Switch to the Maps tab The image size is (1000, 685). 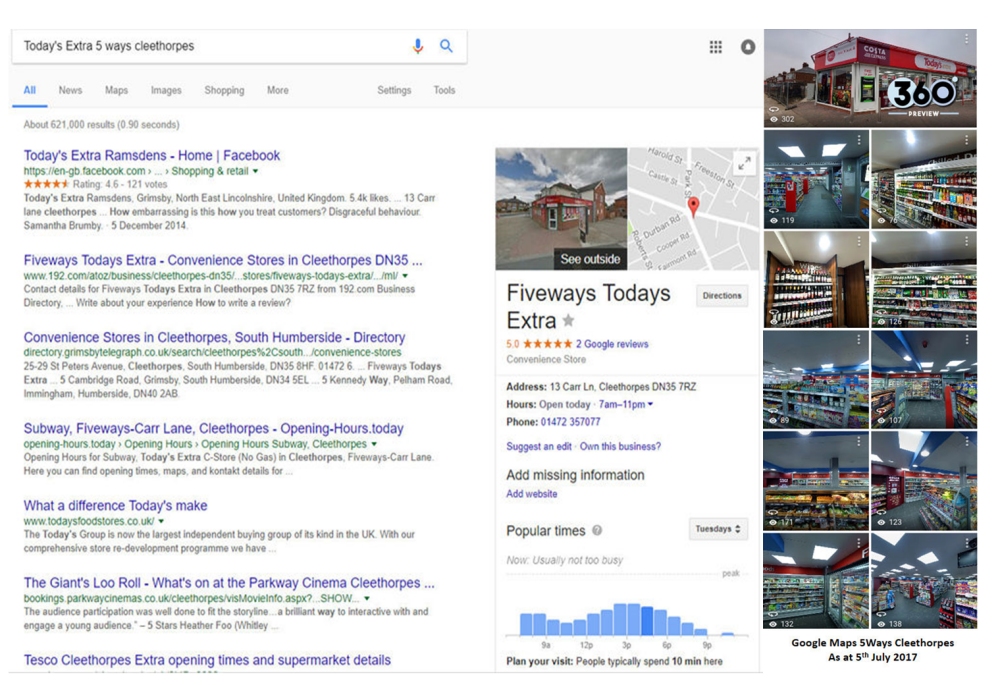[x=116, y=90]
